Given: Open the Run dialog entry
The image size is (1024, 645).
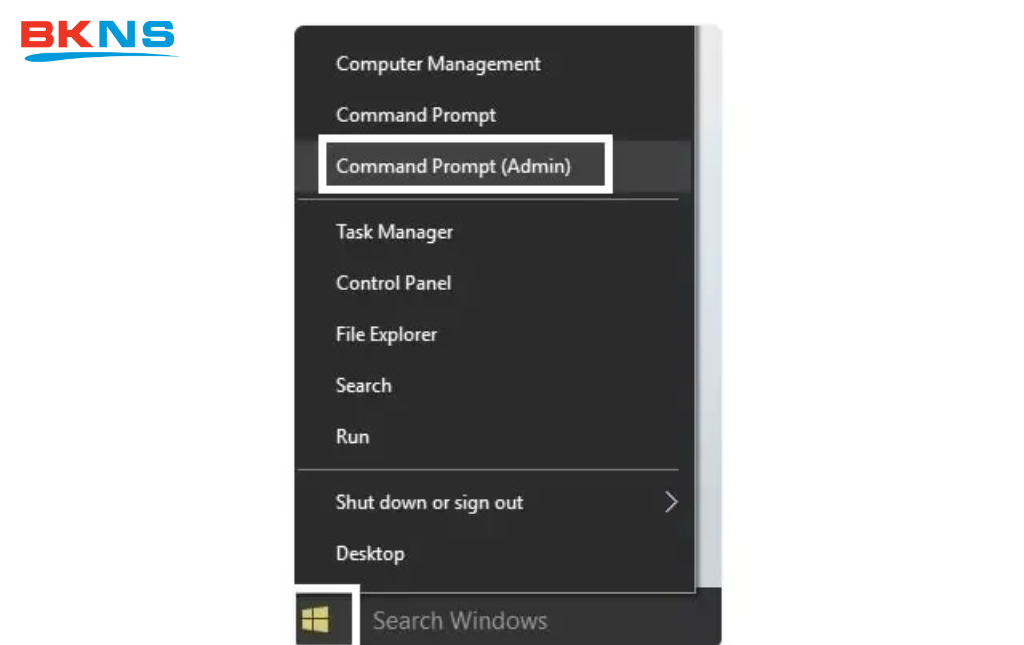Looking at the screenshot, I should [352, 436].
